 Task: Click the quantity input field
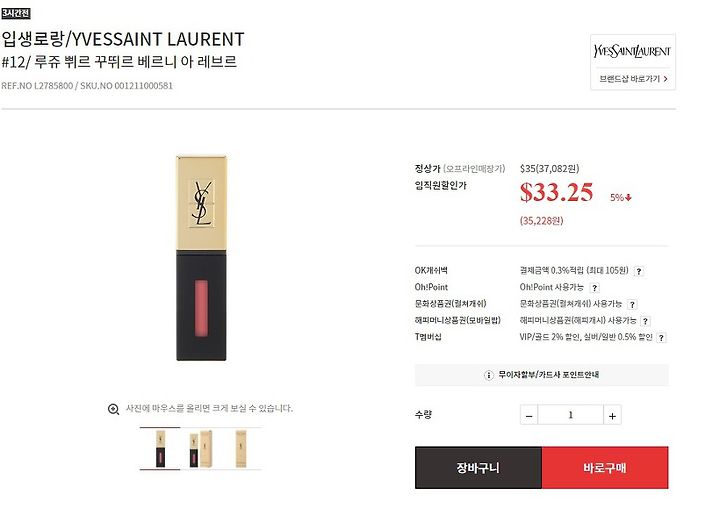(570, 415)
